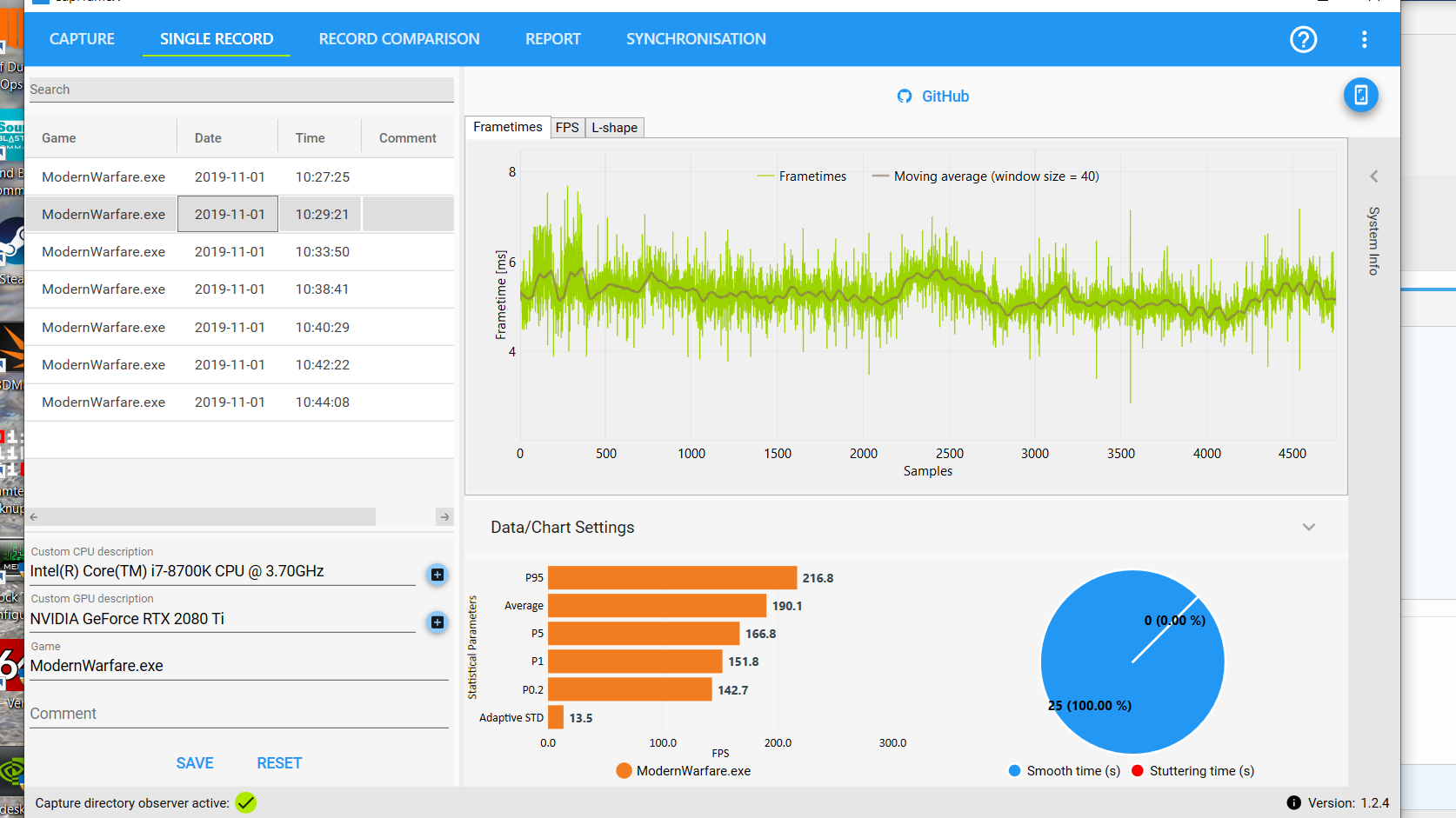Add custom CPU description plus icon
The image size is (1456, 818).
pos(437,575)
